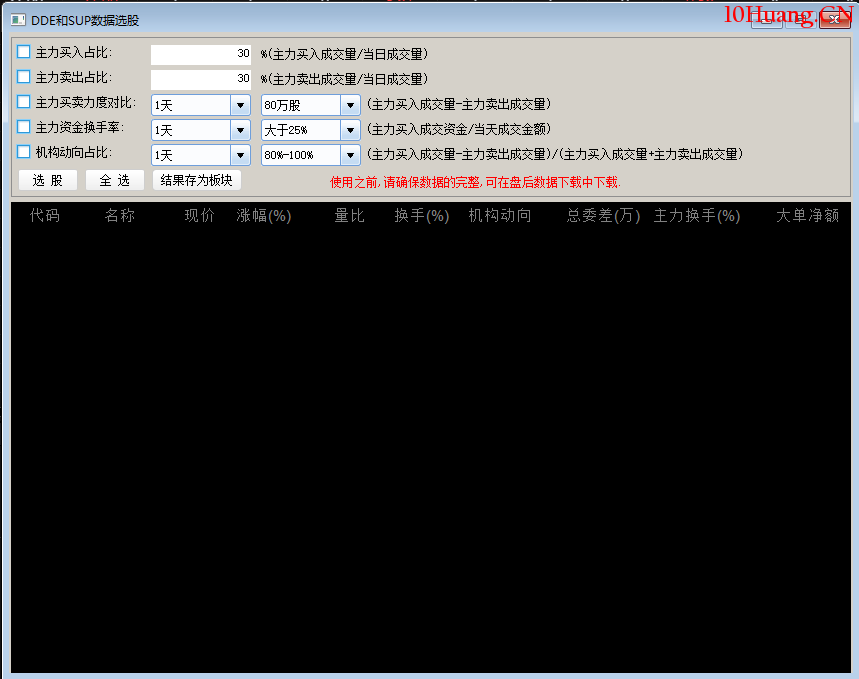The image size is (859, 679).
Task: Sort by the 名称 column header
Action: 120,215
